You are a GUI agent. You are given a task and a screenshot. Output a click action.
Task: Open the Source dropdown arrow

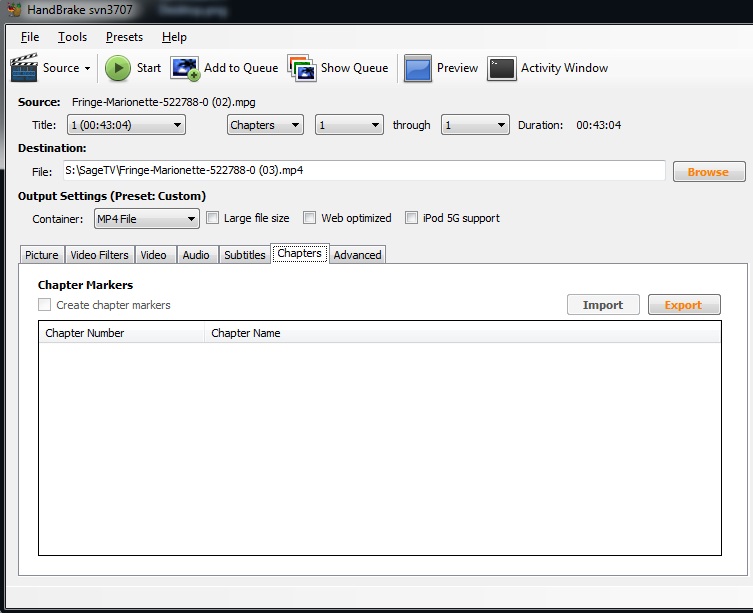pyautogui.click(x=87, y=68)
